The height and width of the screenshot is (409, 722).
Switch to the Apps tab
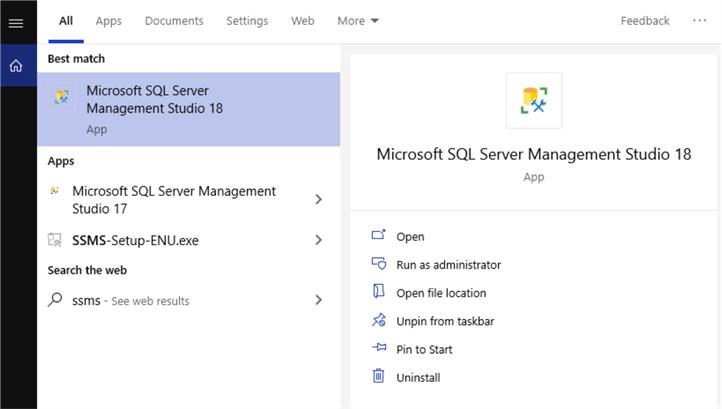point(109,21)
